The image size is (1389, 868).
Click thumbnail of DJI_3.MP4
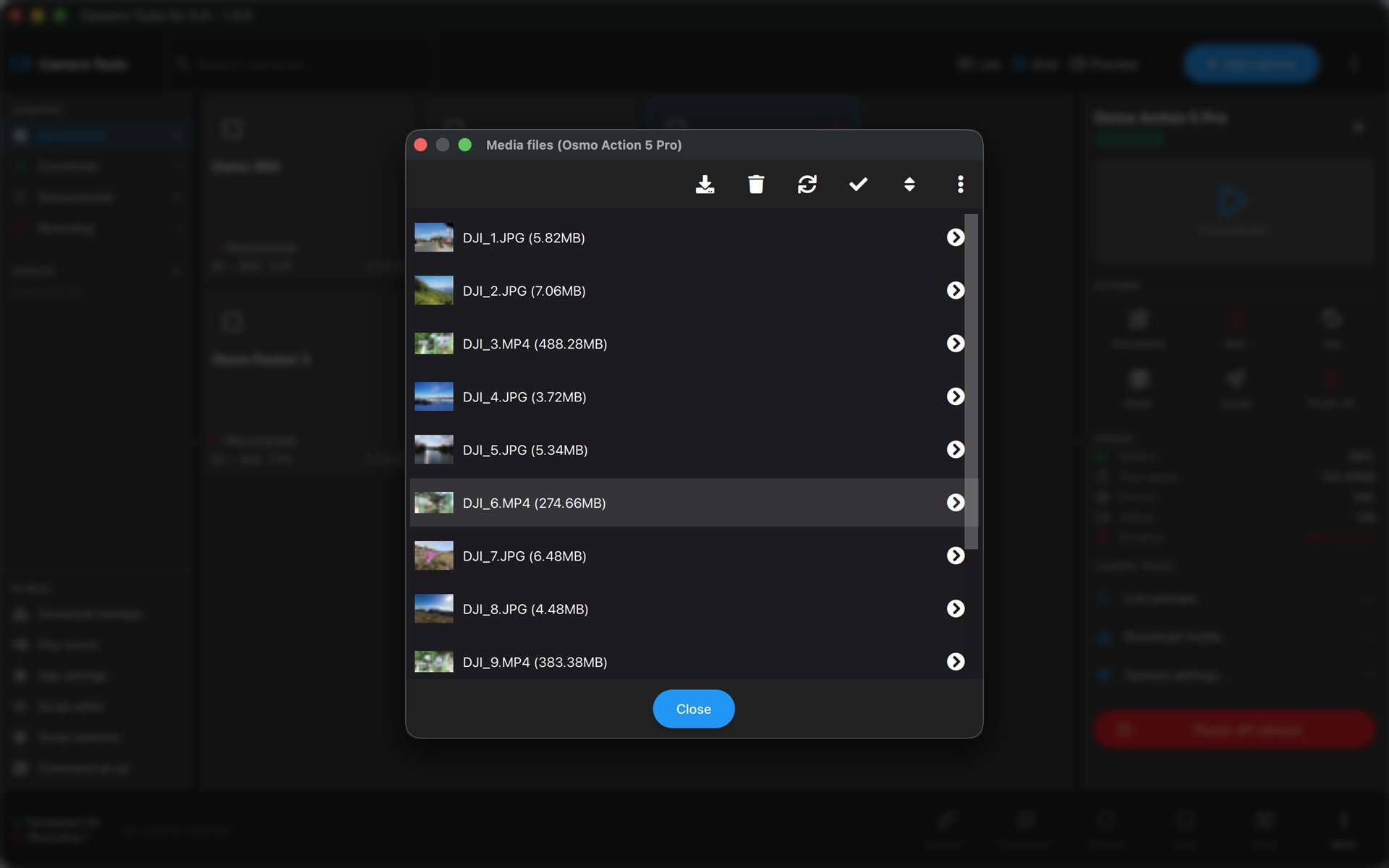[x=434, y=344]
